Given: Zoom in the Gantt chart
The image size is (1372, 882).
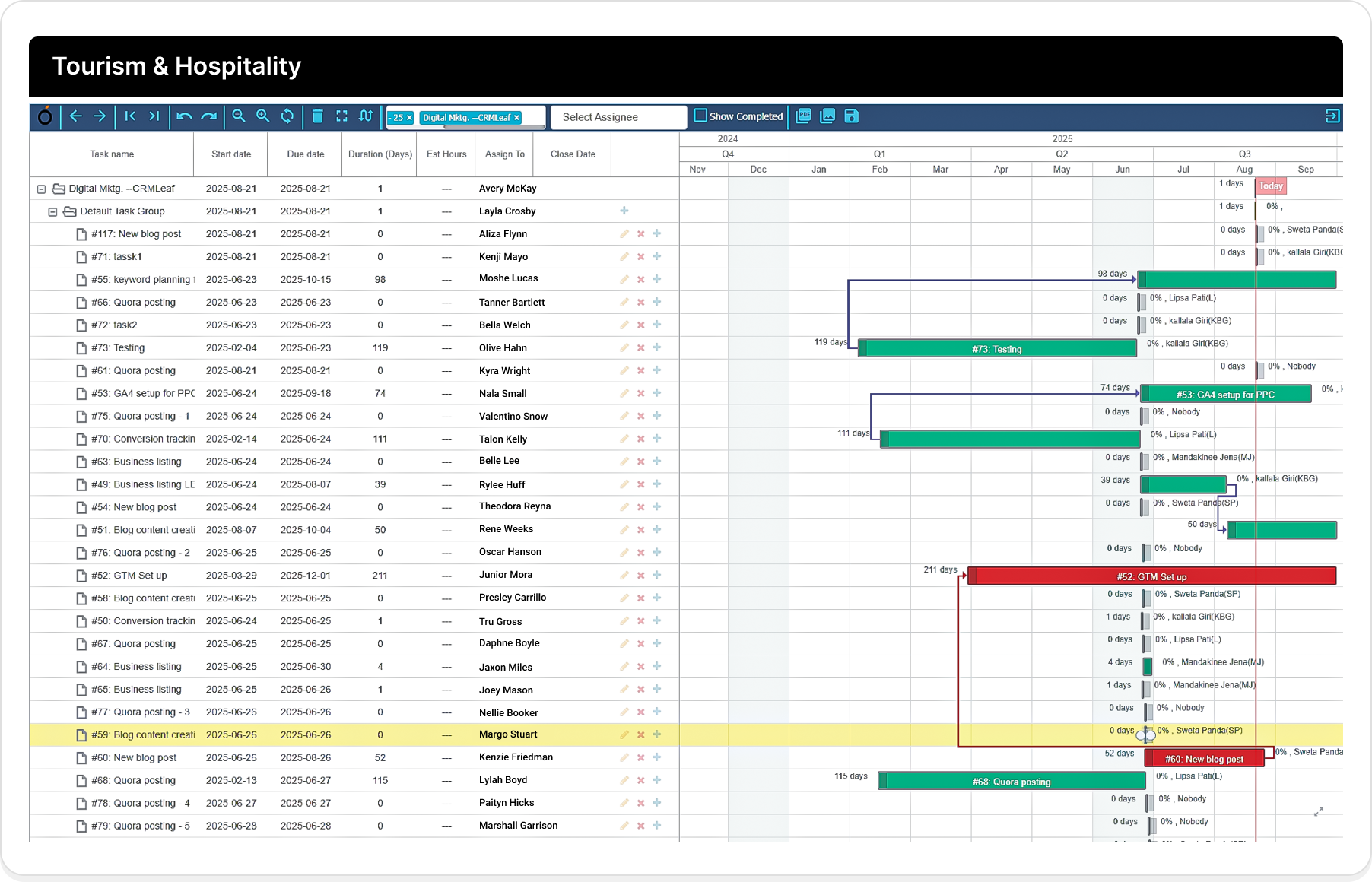Looking at the screenshot, I should click(263, 116).
